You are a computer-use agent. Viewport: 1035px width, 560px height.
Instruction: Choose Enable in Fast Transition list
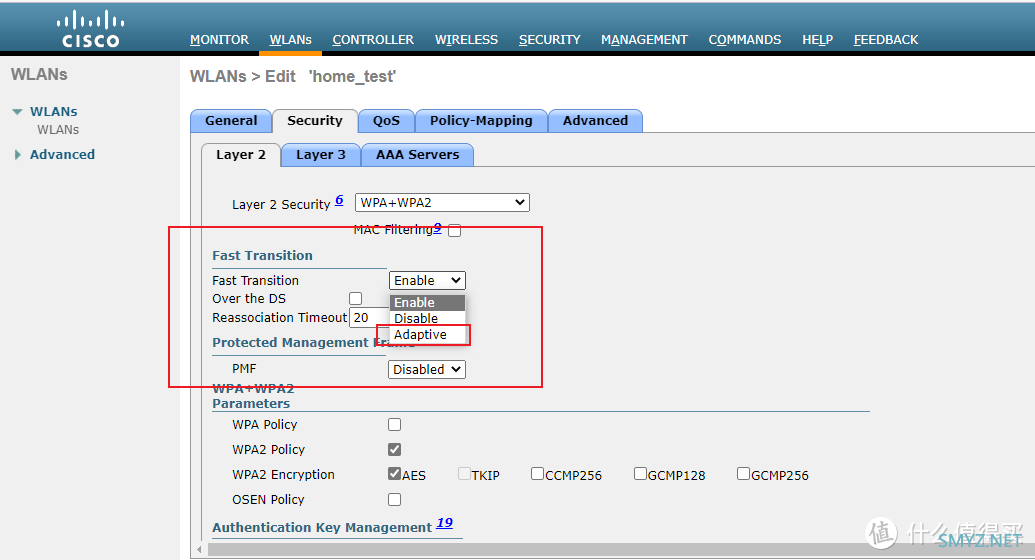tap(428, 302)
